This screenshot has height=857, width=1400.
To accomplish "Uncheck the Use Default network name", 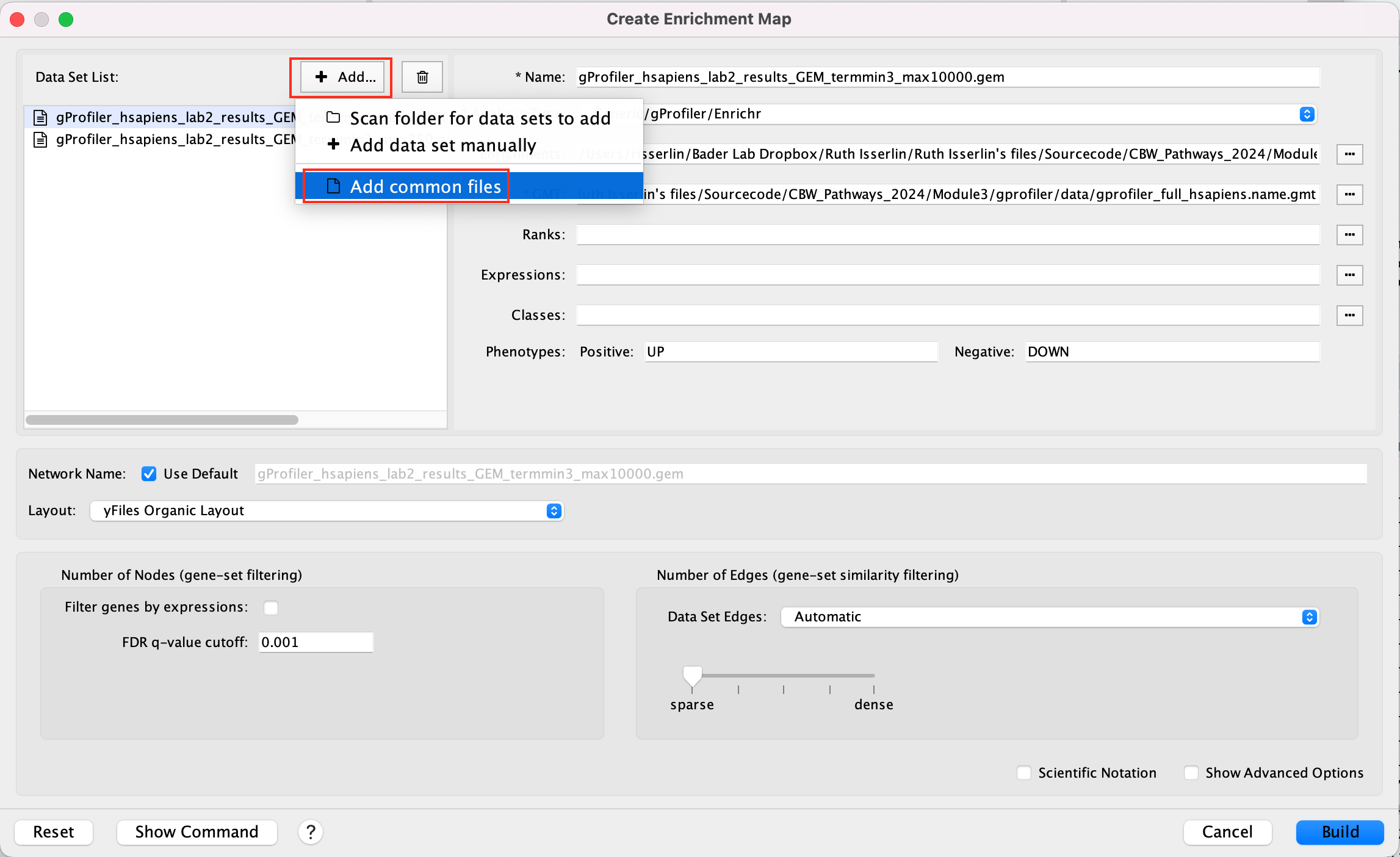I will pyautogui.click(x=149, y=474).
